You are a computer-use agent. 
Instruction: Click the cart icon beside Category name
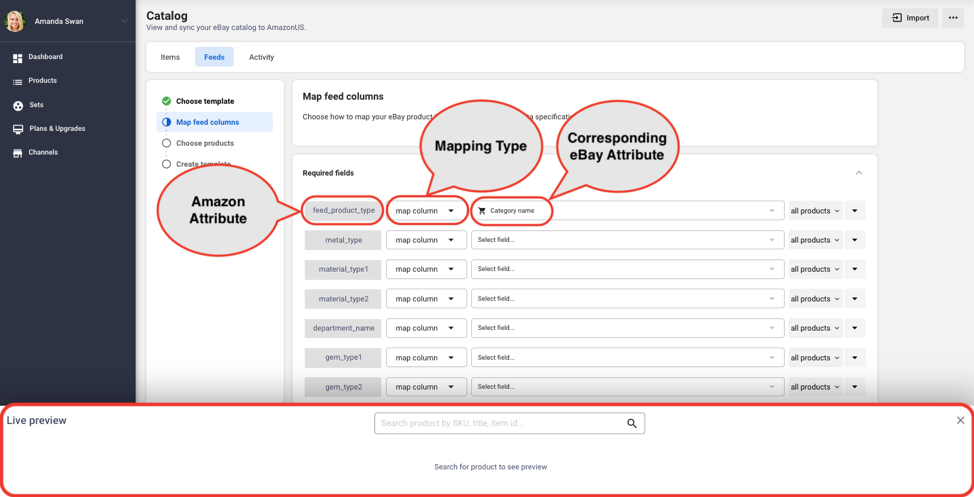tap(482, 211)
